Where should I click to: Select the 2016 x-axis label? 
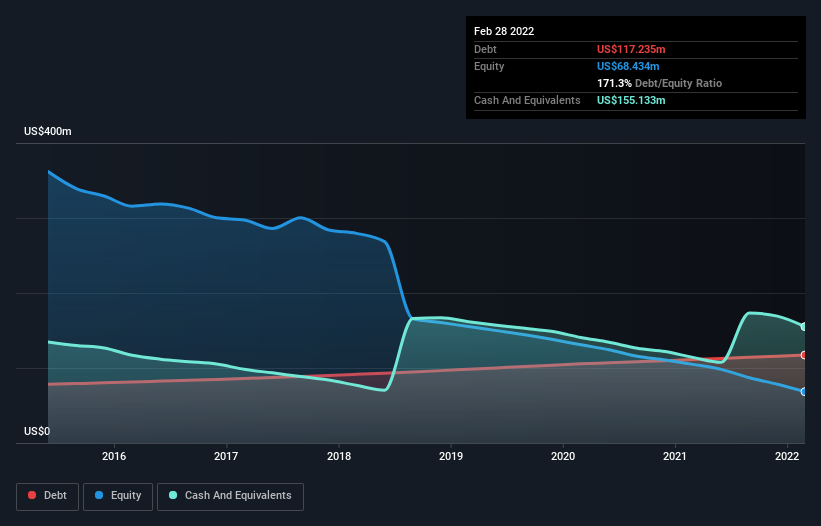(x=114, y=456)
